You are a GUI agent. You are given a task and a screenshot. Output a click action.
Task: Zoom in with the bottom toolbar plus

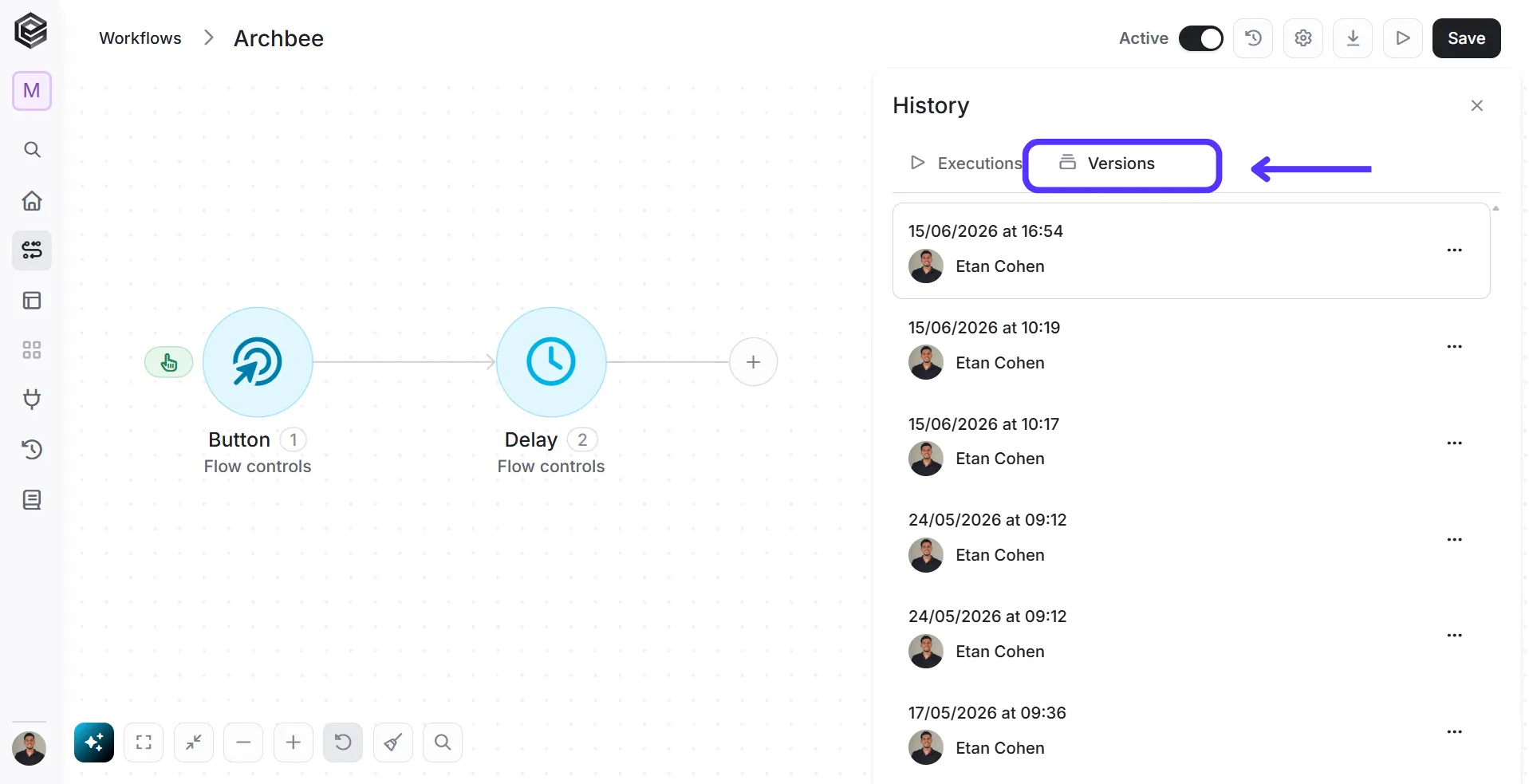294,743
